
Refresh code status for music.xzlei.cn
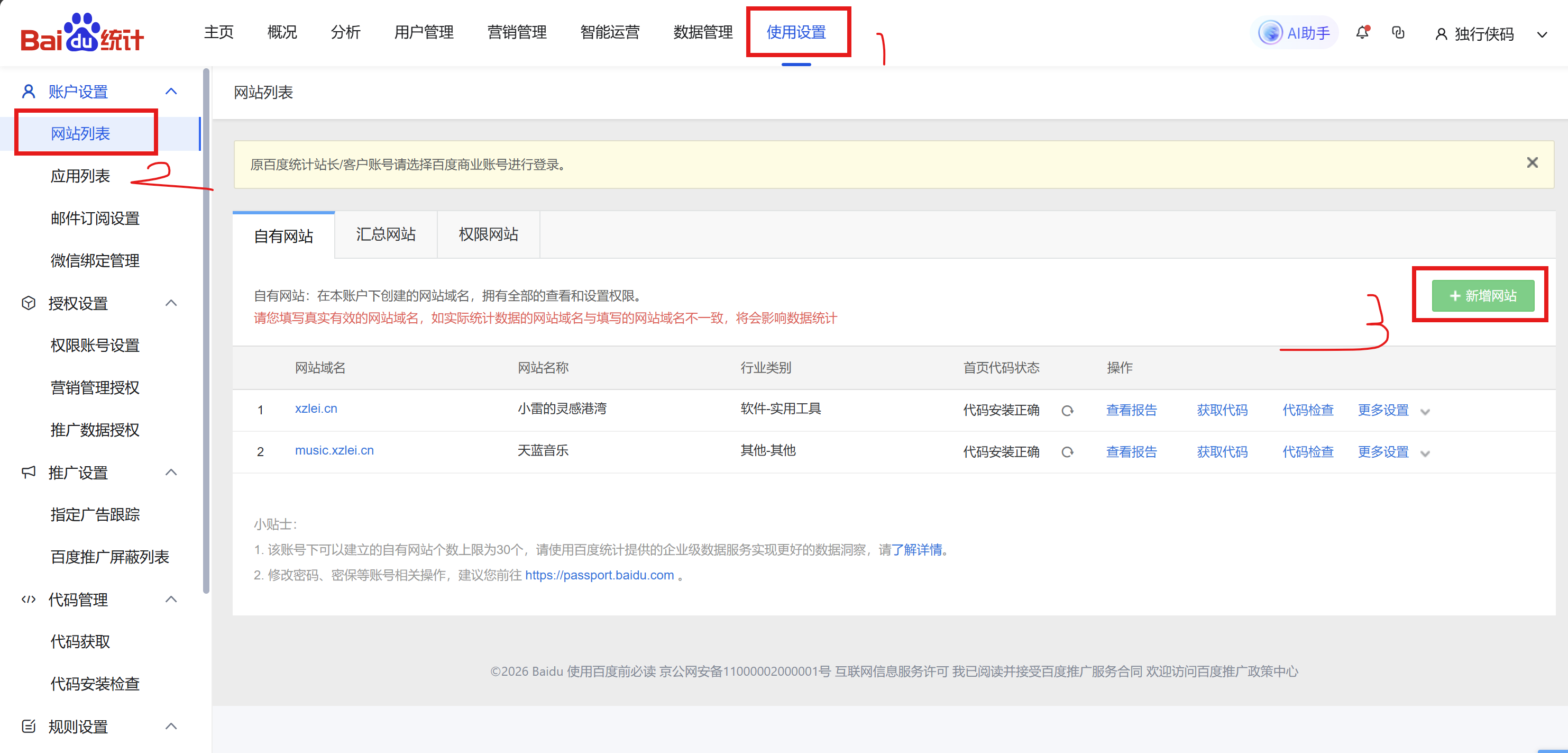1067,452
